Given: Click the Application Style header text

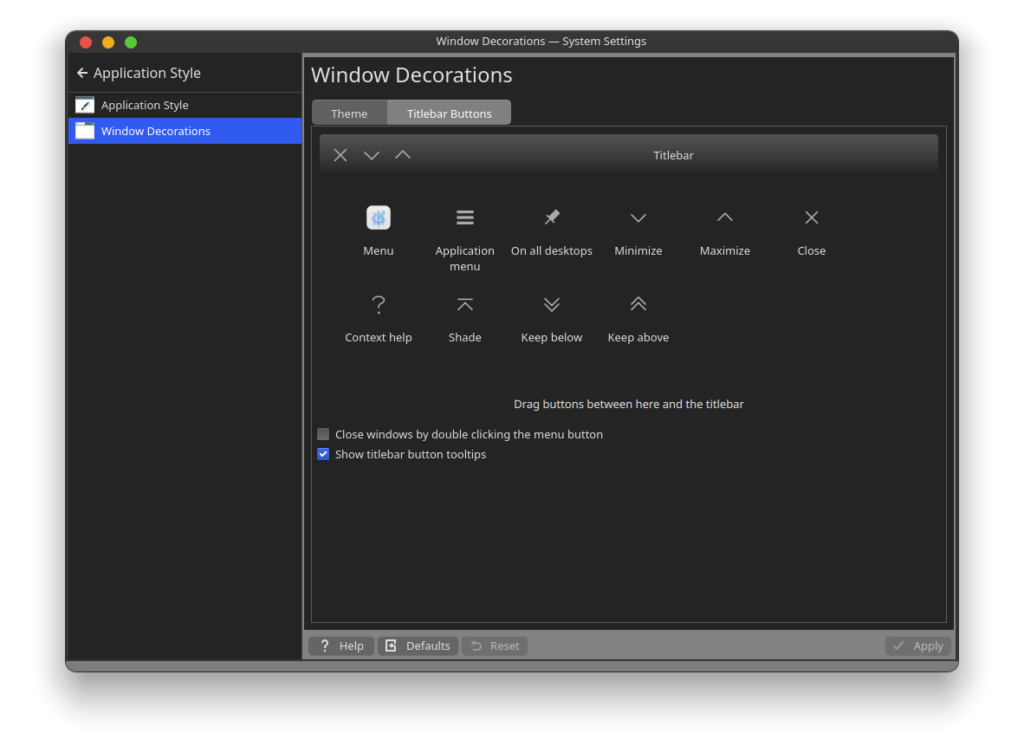Looking at the screenshot, I should click(147, 73).
